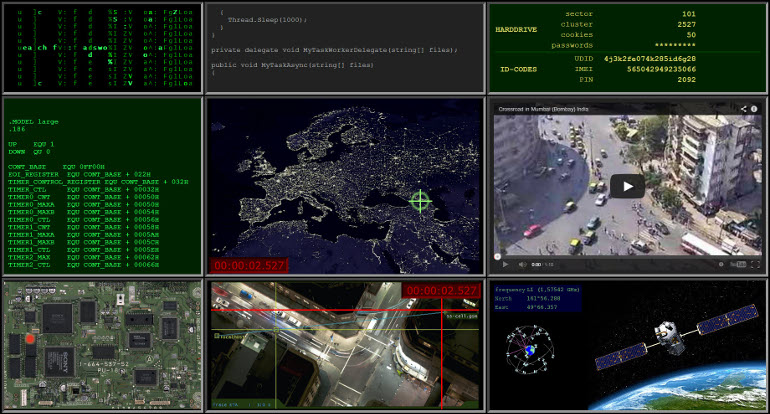Click the yellow crosshair intersection marker on street view
Screen dimensions: 770x414
[276, 330]
